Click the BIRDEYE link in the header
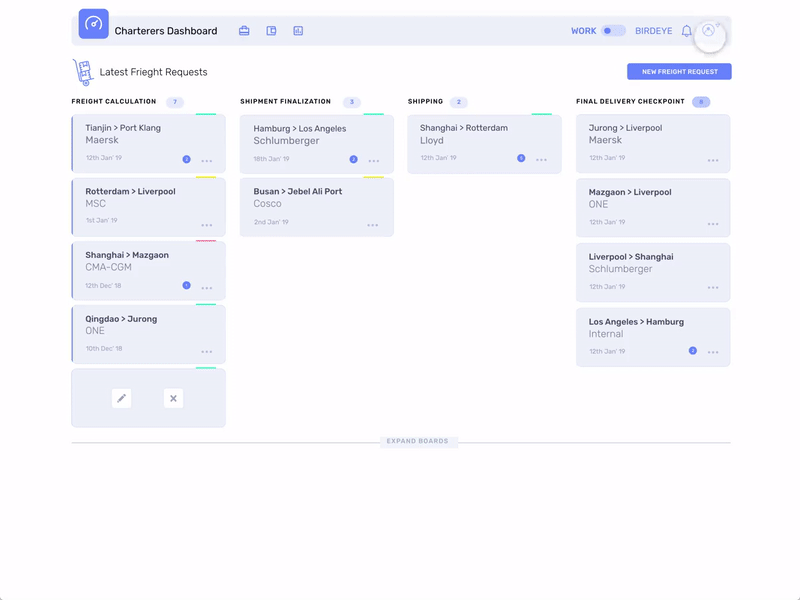800x600 pixels. click(x=654, y=31)
